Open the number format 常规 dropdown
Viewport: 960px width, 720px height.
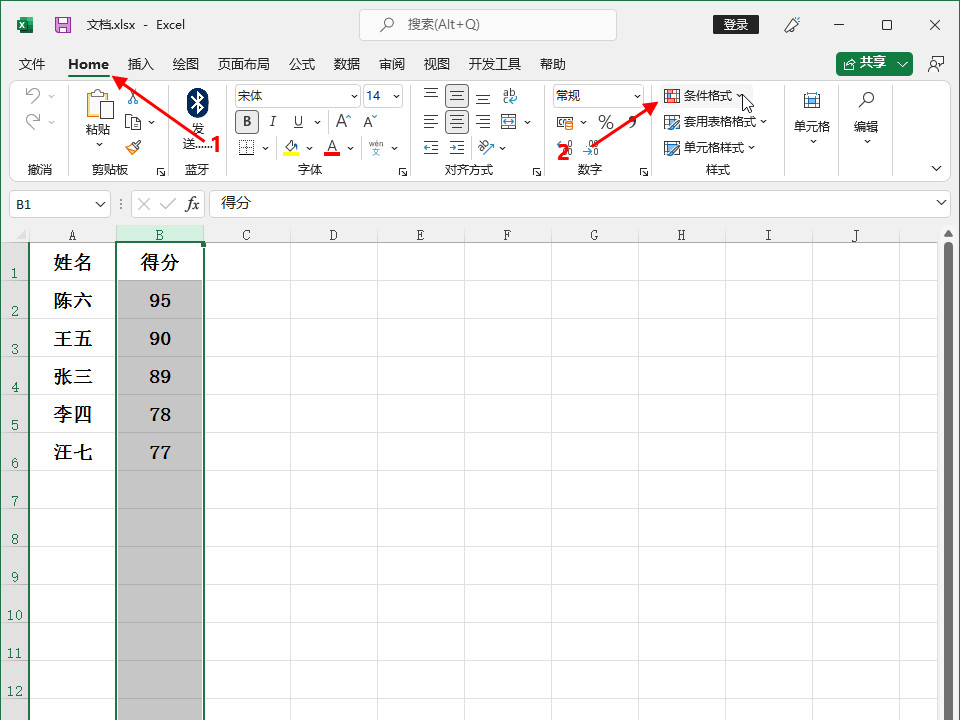point(637,96)
